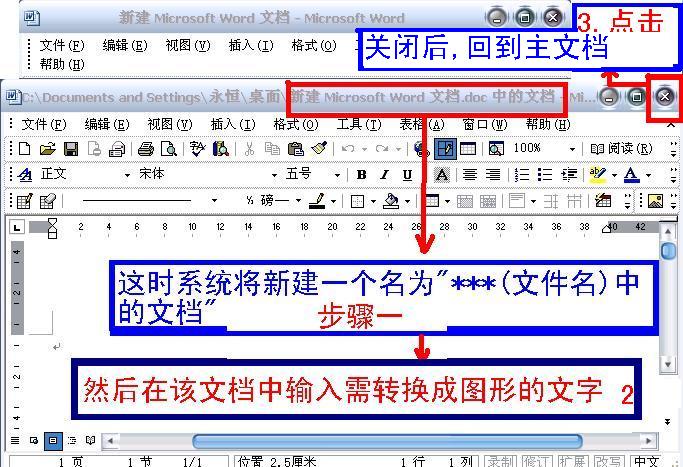Click the font color A swatch button

(x=631, y=174)
